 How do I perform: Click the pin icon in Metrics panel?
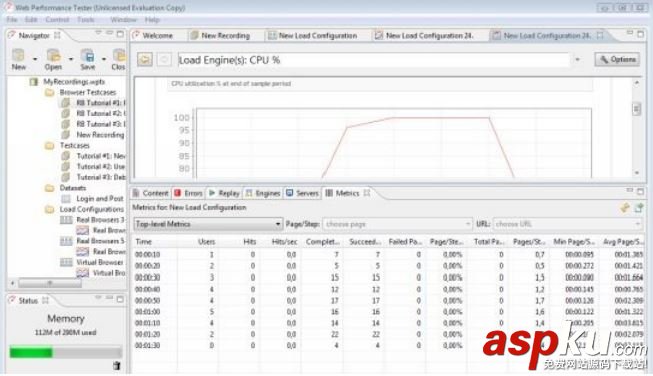point(625,207)
